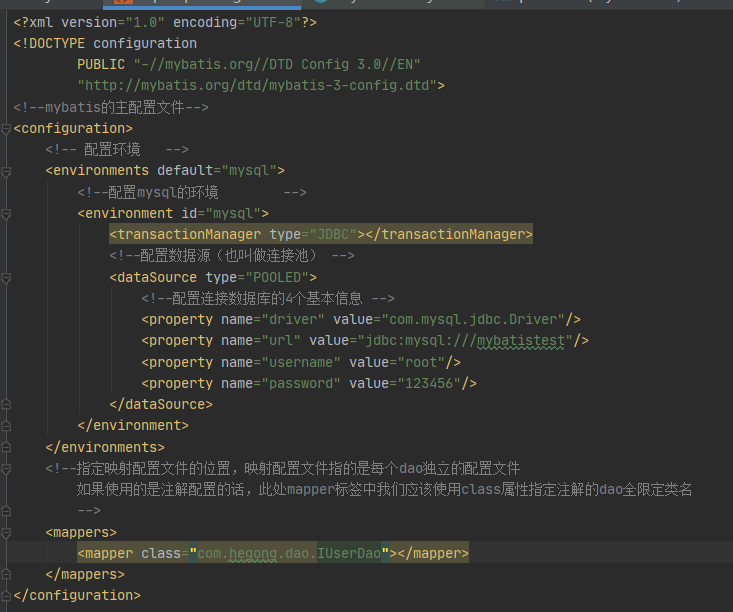Collapse the multi-line mapper comment fold marker
The height and width of the screenshot is (612, 733).
tap(6, 469)
